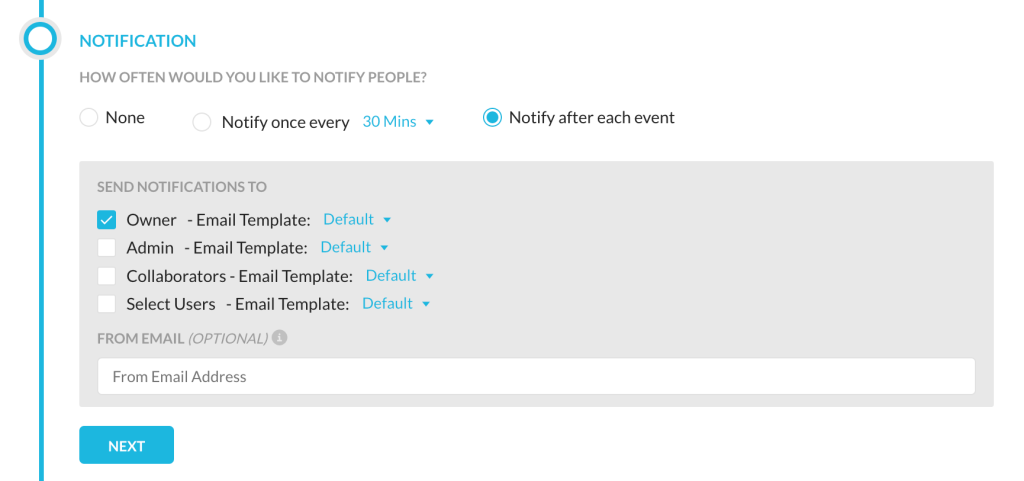The height and width of the screenshot is (481, 1024).
Task: Click the Send Notifications To heading
Action: point(182,187)
